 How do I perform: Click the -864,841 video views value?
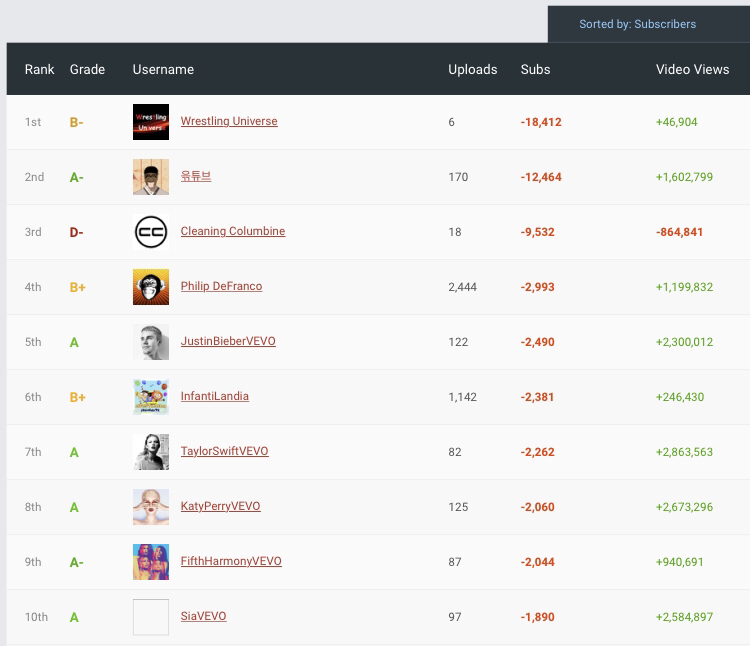(679, 232)
